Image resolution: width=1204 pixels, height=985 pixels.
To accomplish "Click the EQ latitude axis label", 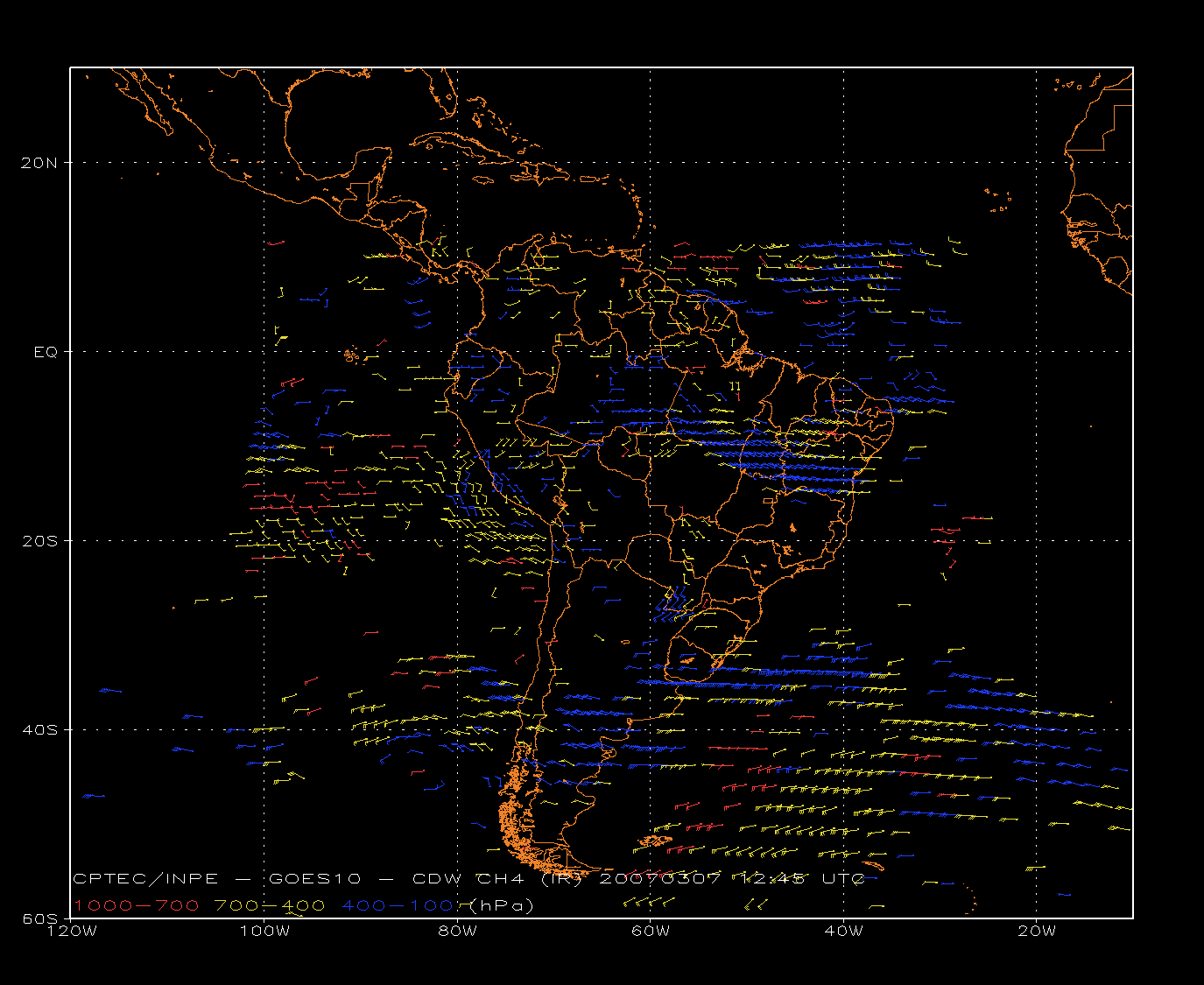I will (46, 352).
